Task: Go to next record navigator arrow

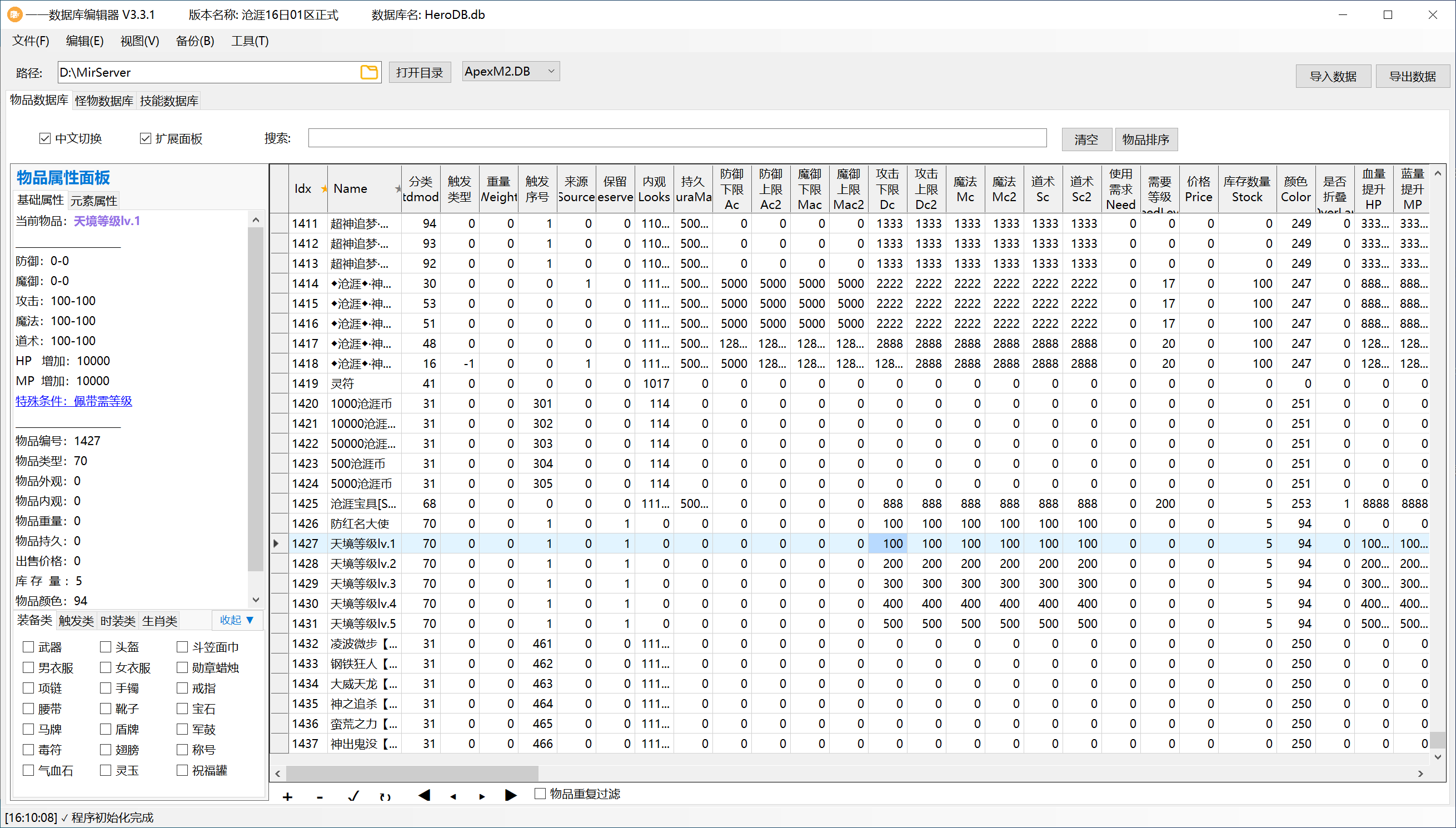Action: [x=482, y=797]
